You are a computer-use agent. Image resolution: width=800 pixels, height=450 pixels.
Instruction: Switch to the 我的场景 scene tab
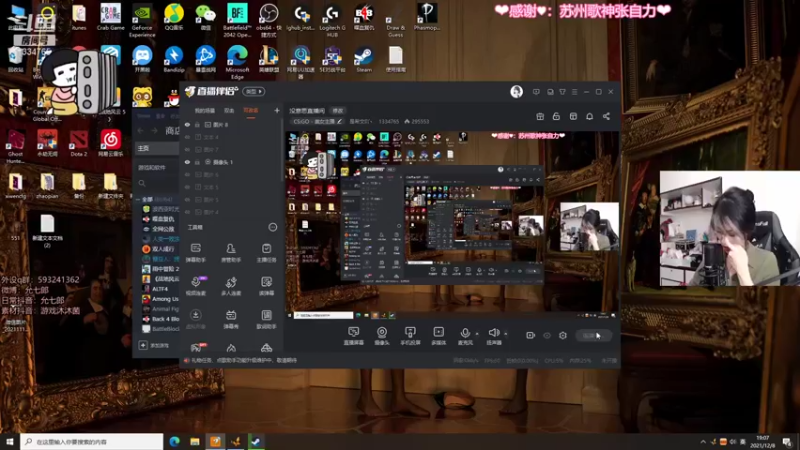pyautogui.click(x=205, y=110)
